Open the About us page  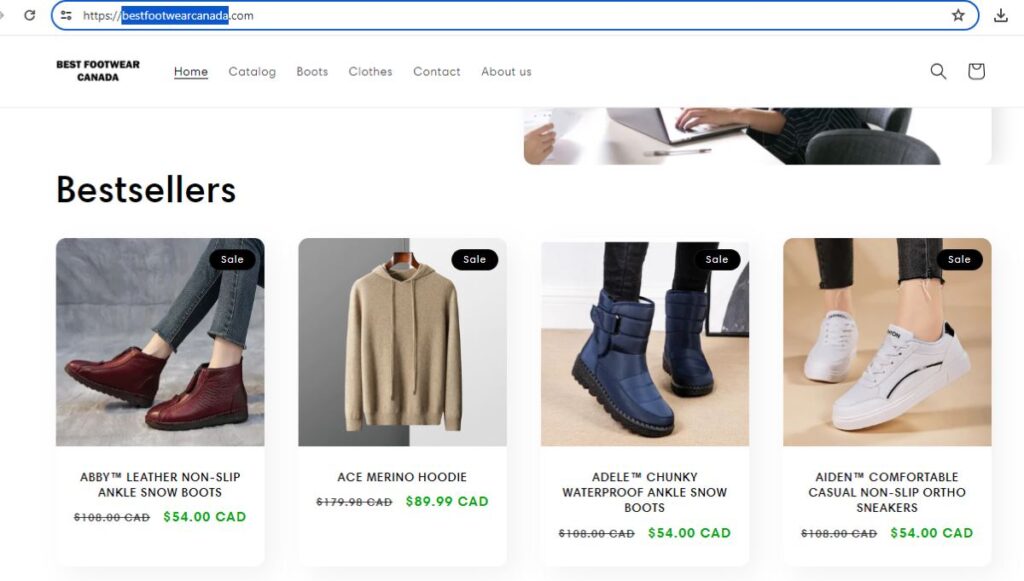pos(506,71)
